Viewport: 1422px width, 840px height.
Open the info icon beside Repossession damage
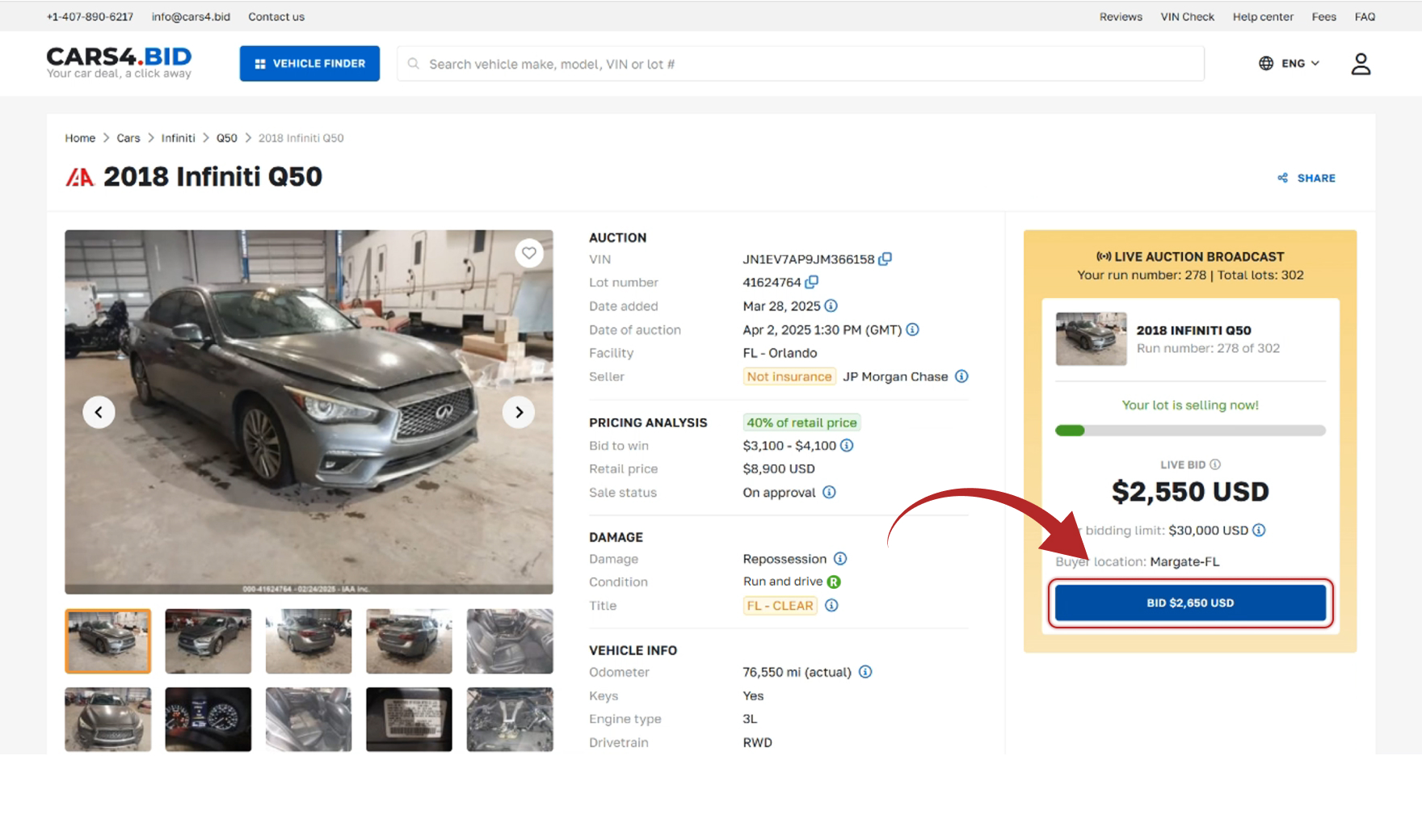pos(840,559)
